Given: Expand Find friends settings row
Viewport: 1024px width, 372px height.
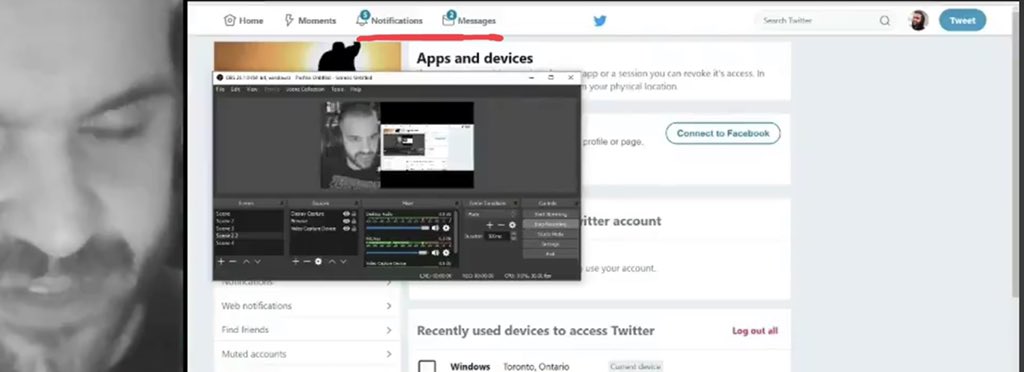Looking at the screenshot, I should tap(306, 330).
